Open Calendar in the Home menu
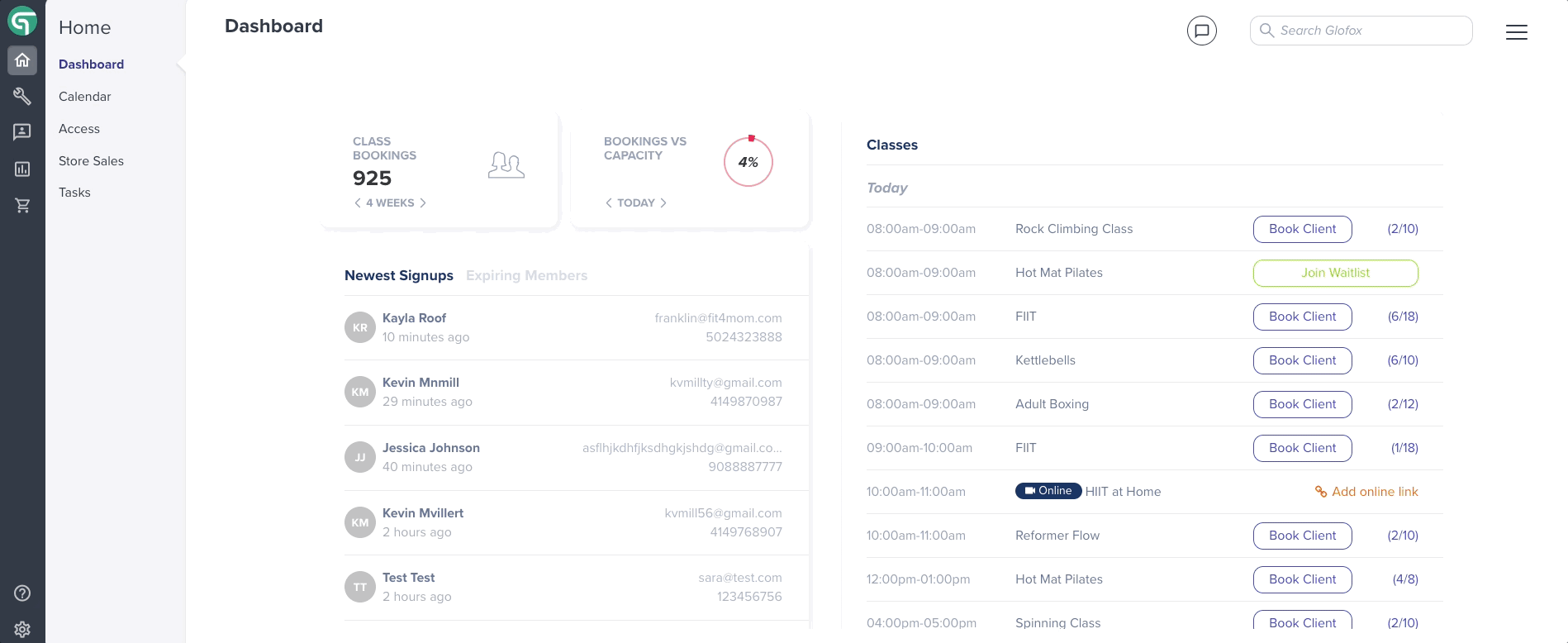Screen dimensions: 1568x643 (84, 97)
